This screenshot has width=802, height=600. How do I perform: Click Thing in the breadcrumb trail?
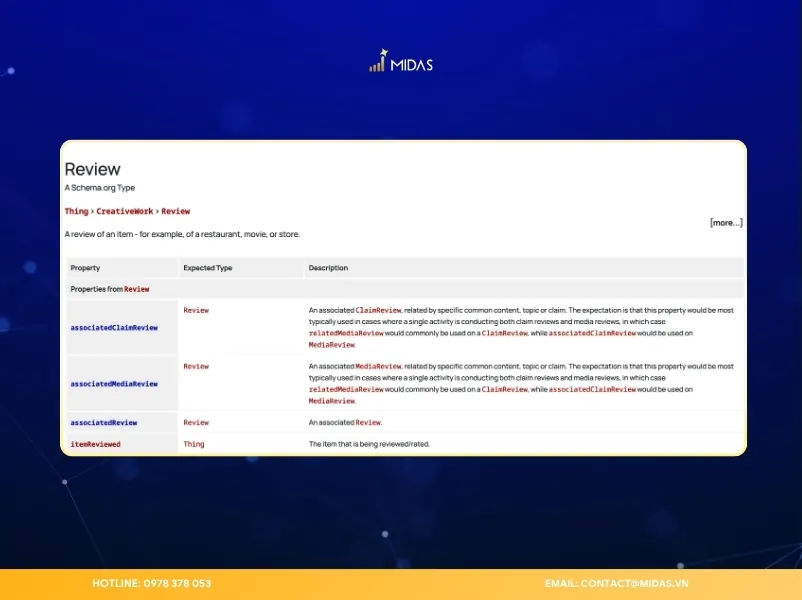76,211
